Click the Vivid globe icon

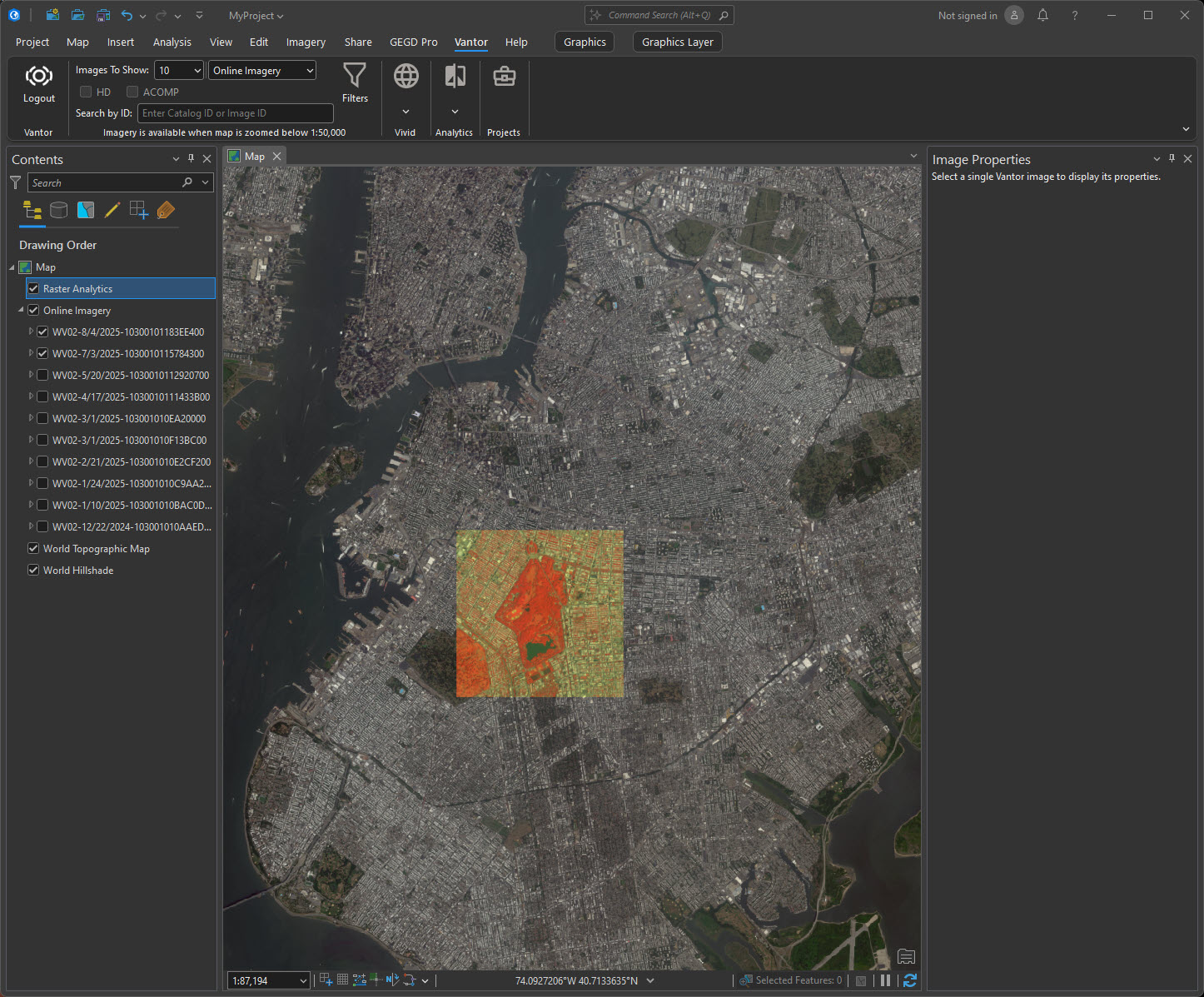(x=405, y=77)
